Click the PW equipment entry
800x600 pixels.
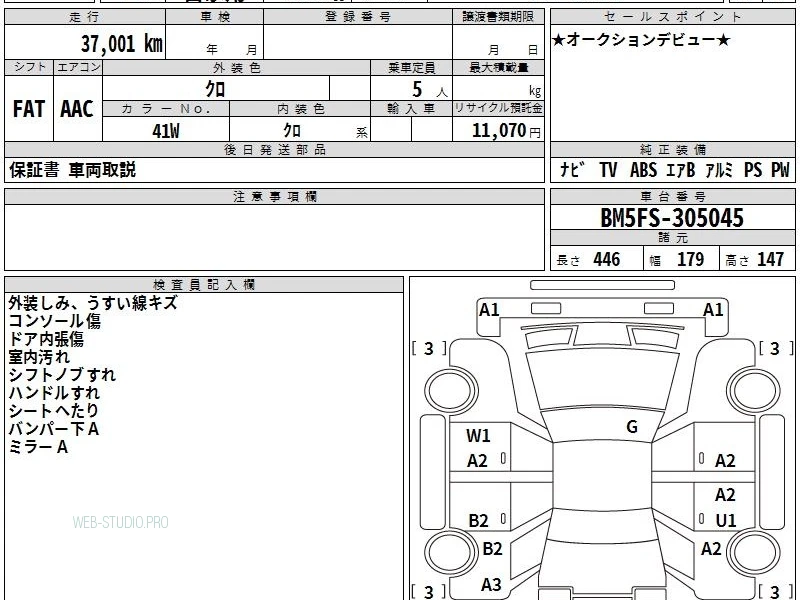point(780,170)
